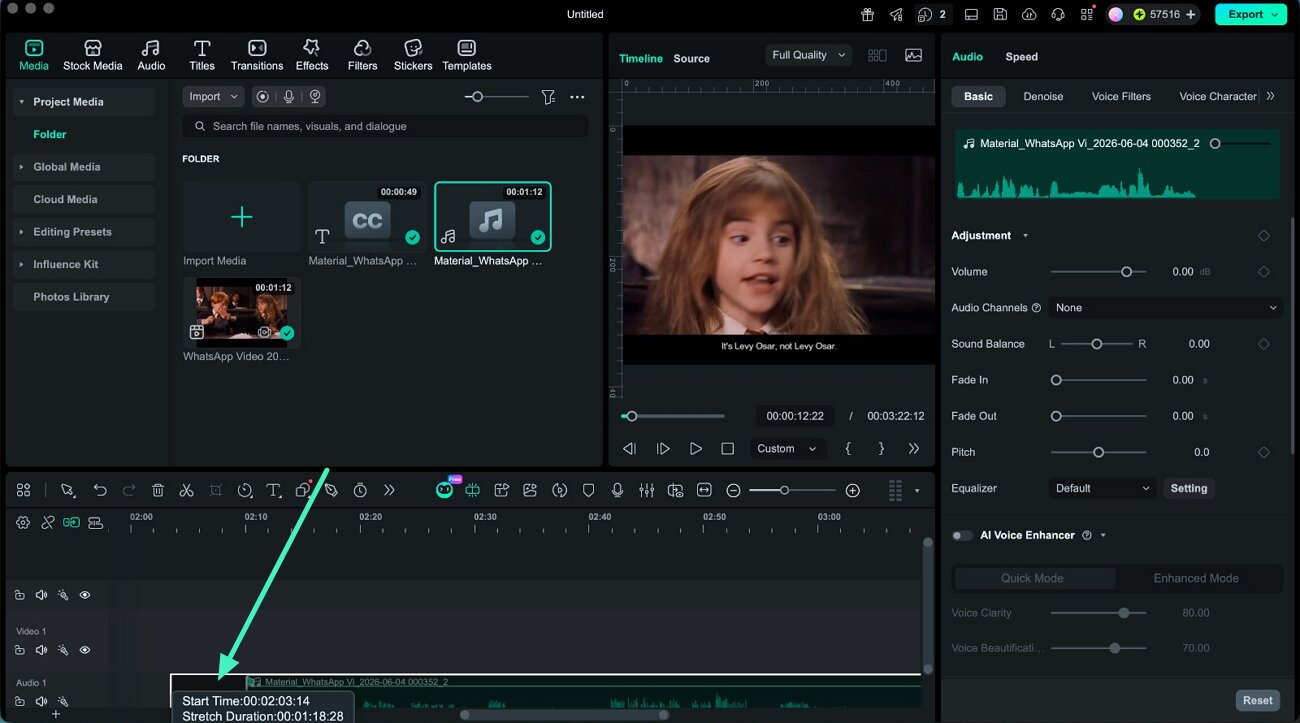Record voiceover with timeline microphone icon
Screen dimensions: 1300x723
coord(618,490)
